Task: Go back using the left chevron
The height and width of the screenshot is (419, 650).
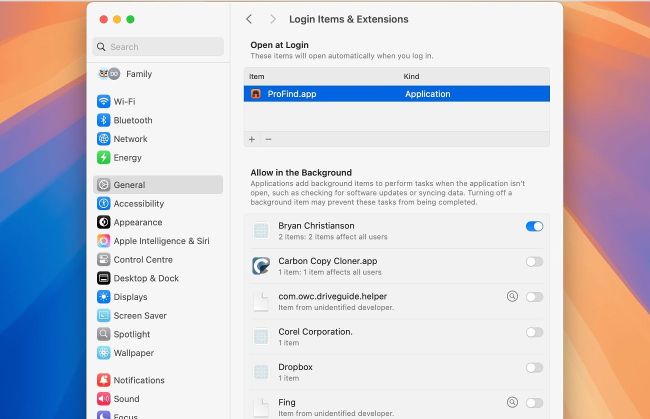Action: [x=249, y=19]
